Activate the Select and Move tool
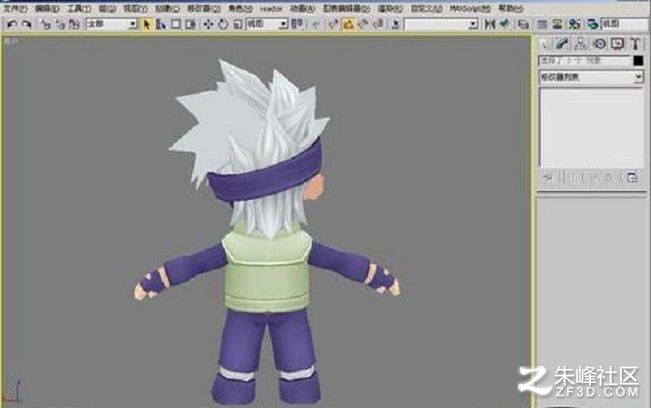The image size is (651, 408). click(x=208, y=24)
